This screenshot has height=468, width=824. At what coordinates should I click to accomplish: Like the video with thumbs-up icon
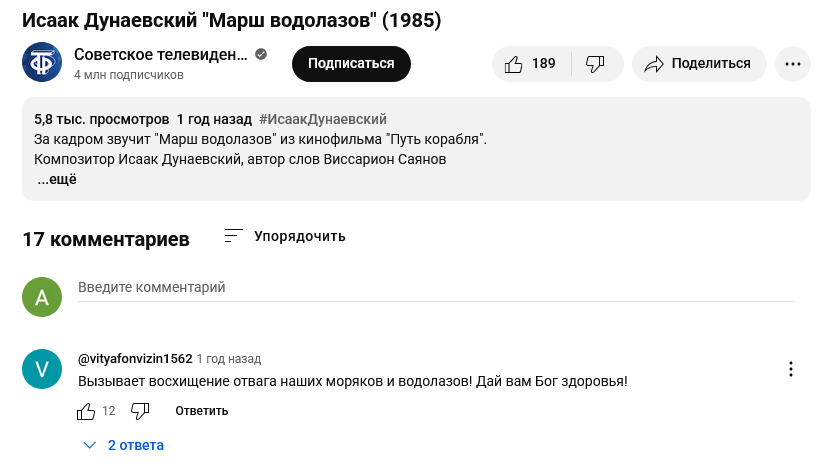pyautogui.click(x=531, y=64)
